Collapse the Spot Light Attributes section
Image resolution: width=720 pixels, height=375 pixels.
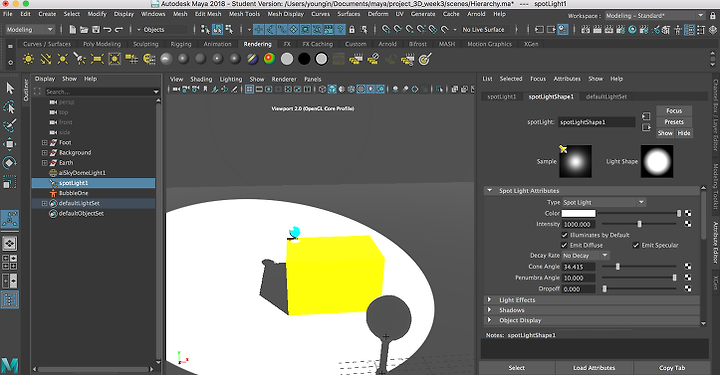click(489, 190)
